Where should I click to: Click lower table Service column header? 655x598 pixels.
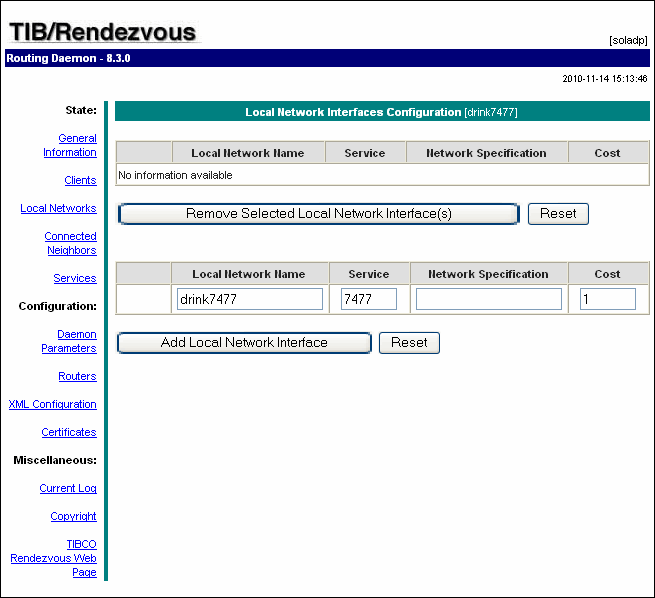(369, 274)
